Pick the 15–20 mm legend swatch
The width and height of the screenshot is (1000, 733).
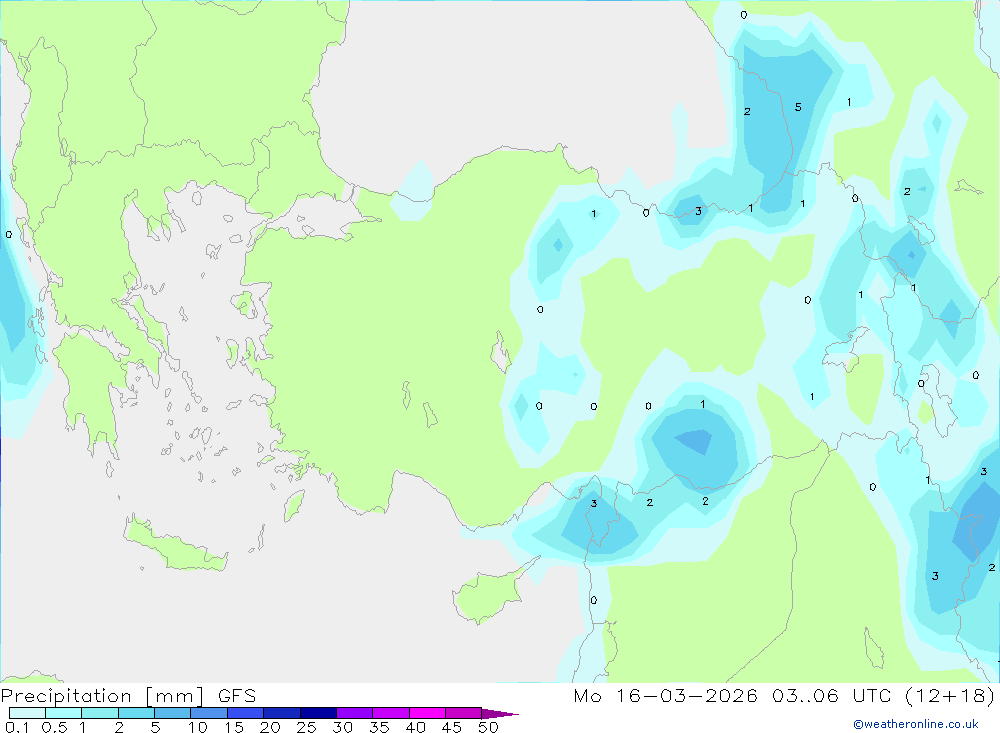click(x=245, y=713)
